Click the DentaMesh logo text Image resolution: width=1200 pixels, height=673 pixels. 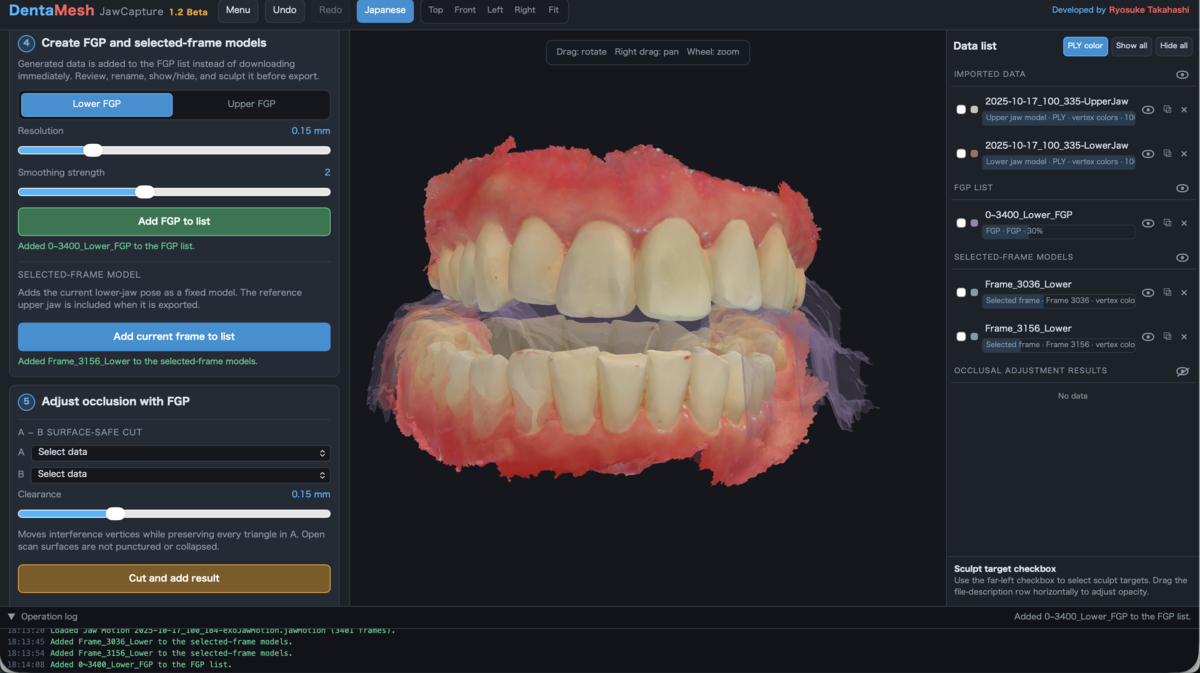(51, 11)
